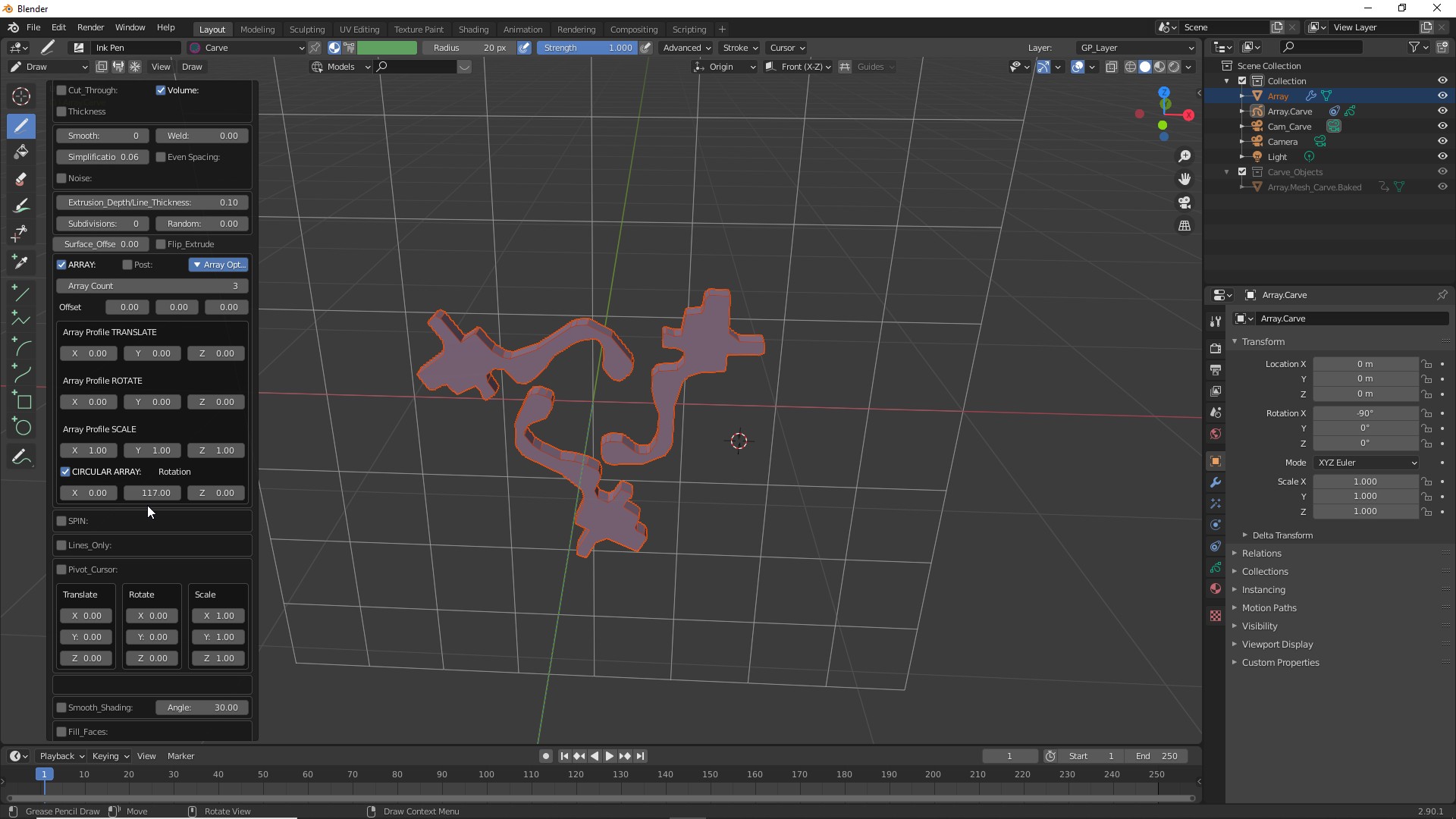
Task: Click the play animation button
Action: 610,756
